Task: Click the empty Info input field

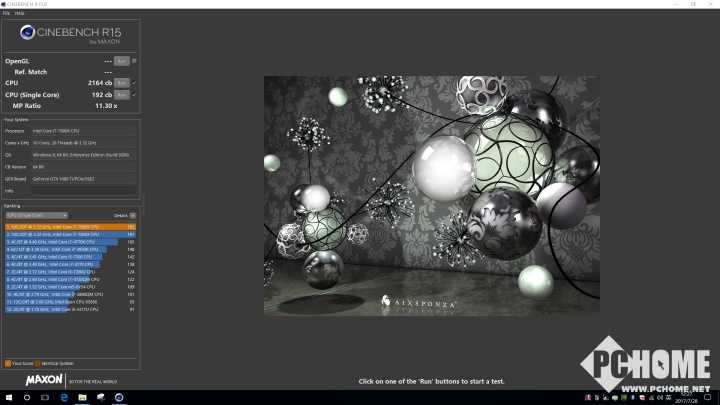Action: pos(84,191)
